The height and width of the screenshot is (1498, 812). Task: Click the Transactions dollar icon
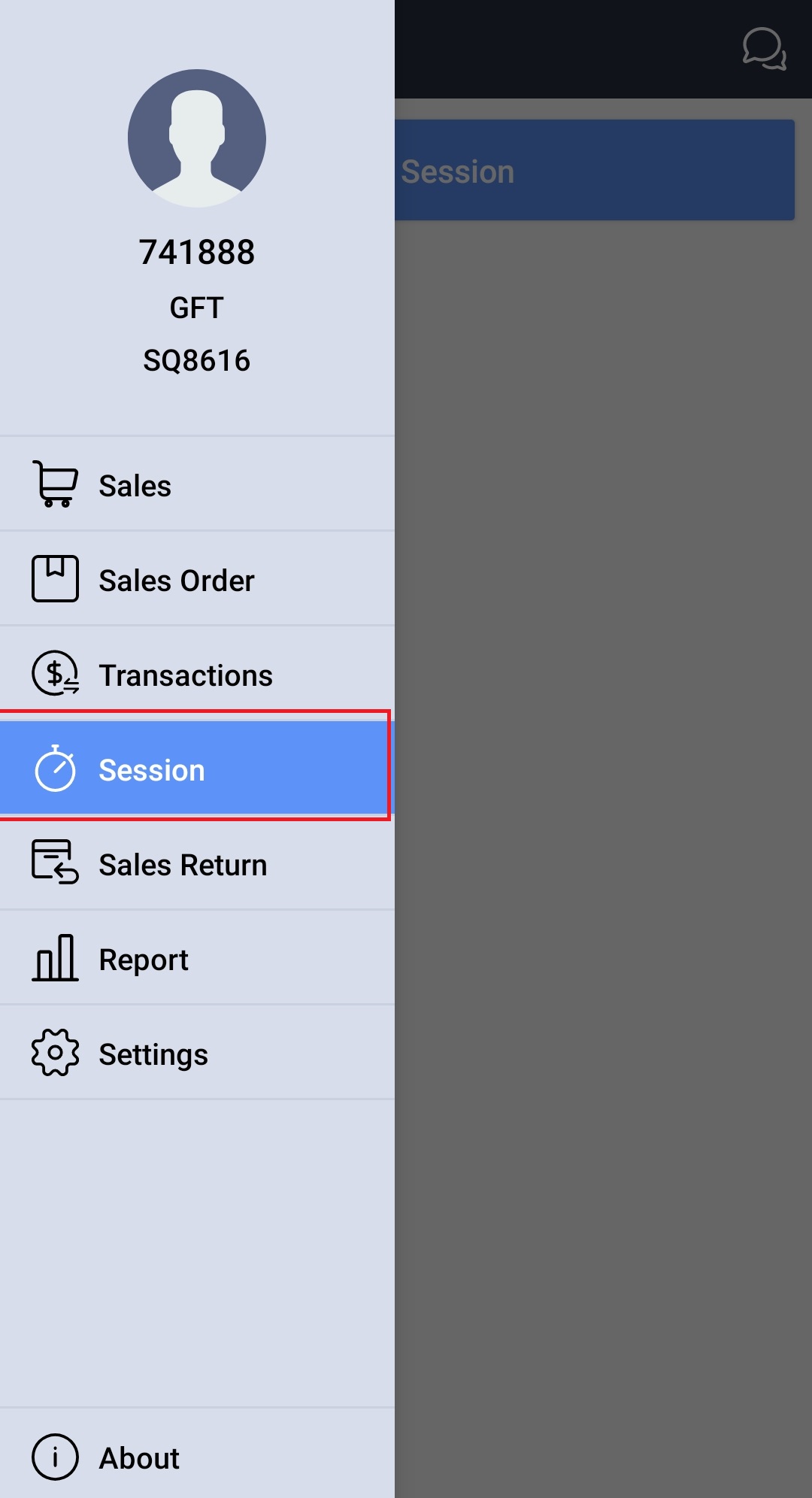tap(55, 674)
